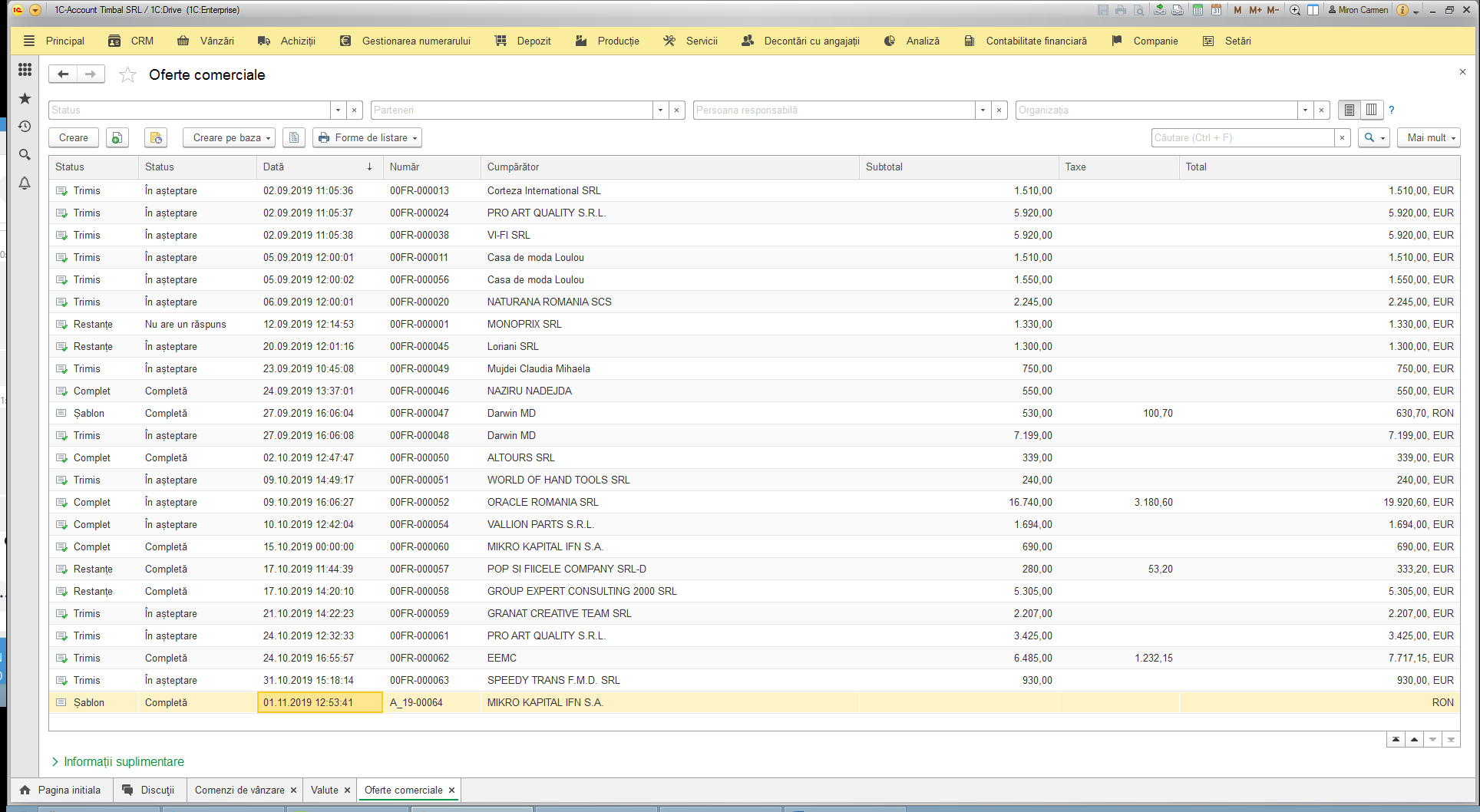The image size is (1480, 812).
Task: Go forward with the right arrow button
Action: 91,74
